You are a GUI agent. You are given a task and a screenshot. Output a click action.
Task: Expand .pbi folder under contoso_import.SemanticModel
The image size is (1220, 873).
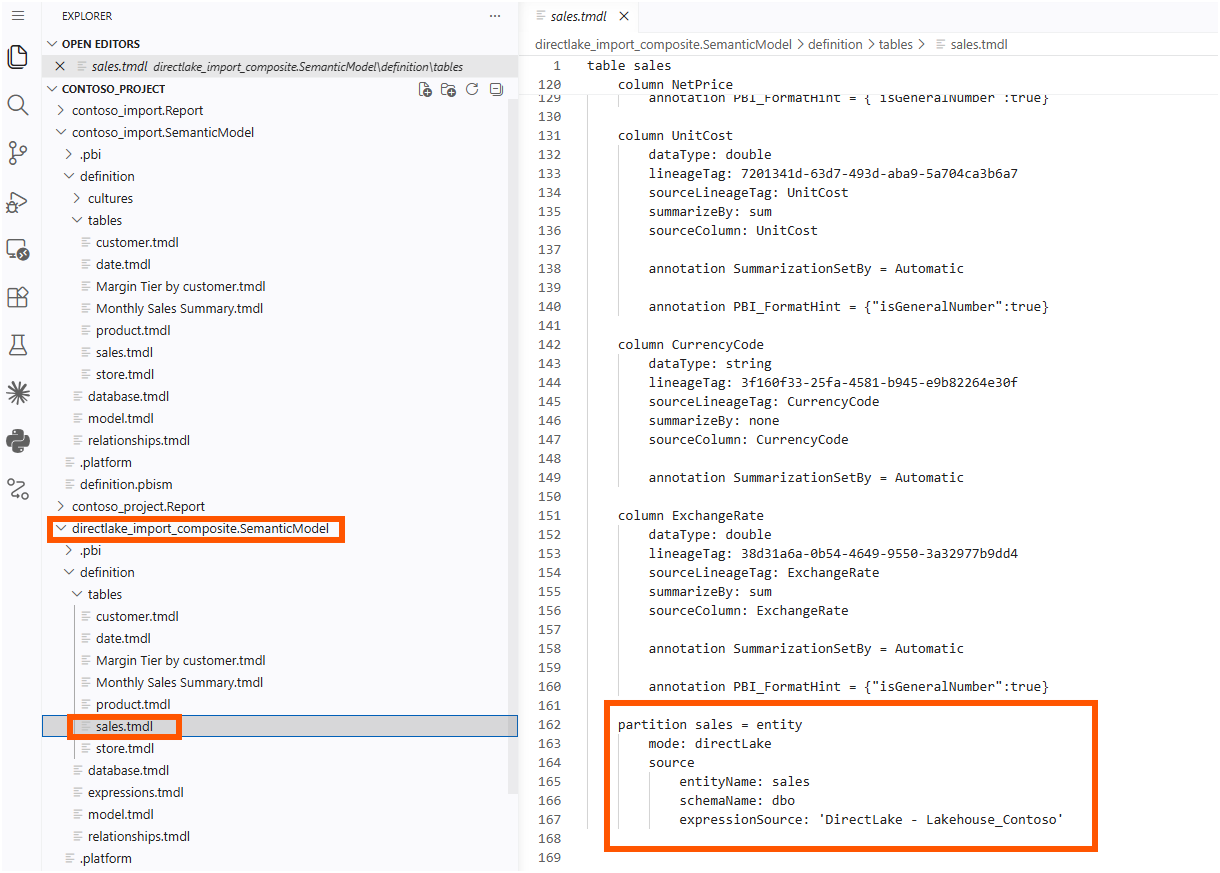pyautogui.click(x=90, y=154)
